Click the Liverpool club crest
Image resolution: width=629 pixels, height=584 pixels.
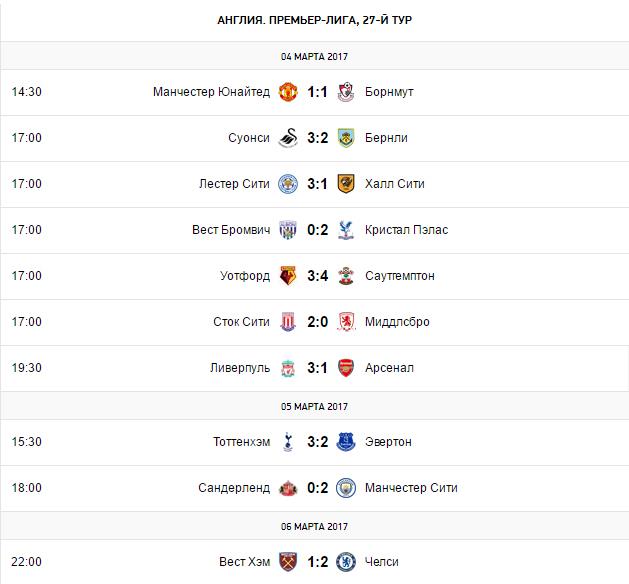click(x=288, y=368)
